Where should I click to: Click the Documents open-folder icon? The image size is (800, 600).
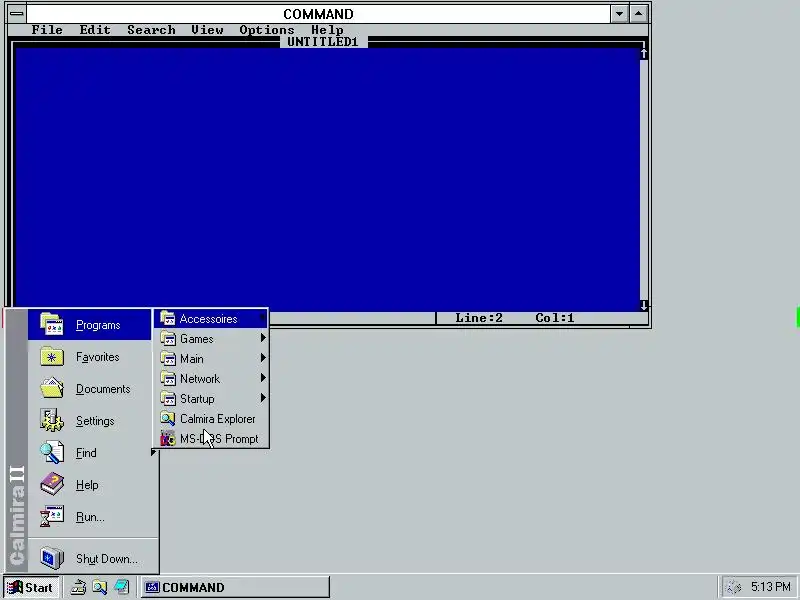(x=52, y=388)
